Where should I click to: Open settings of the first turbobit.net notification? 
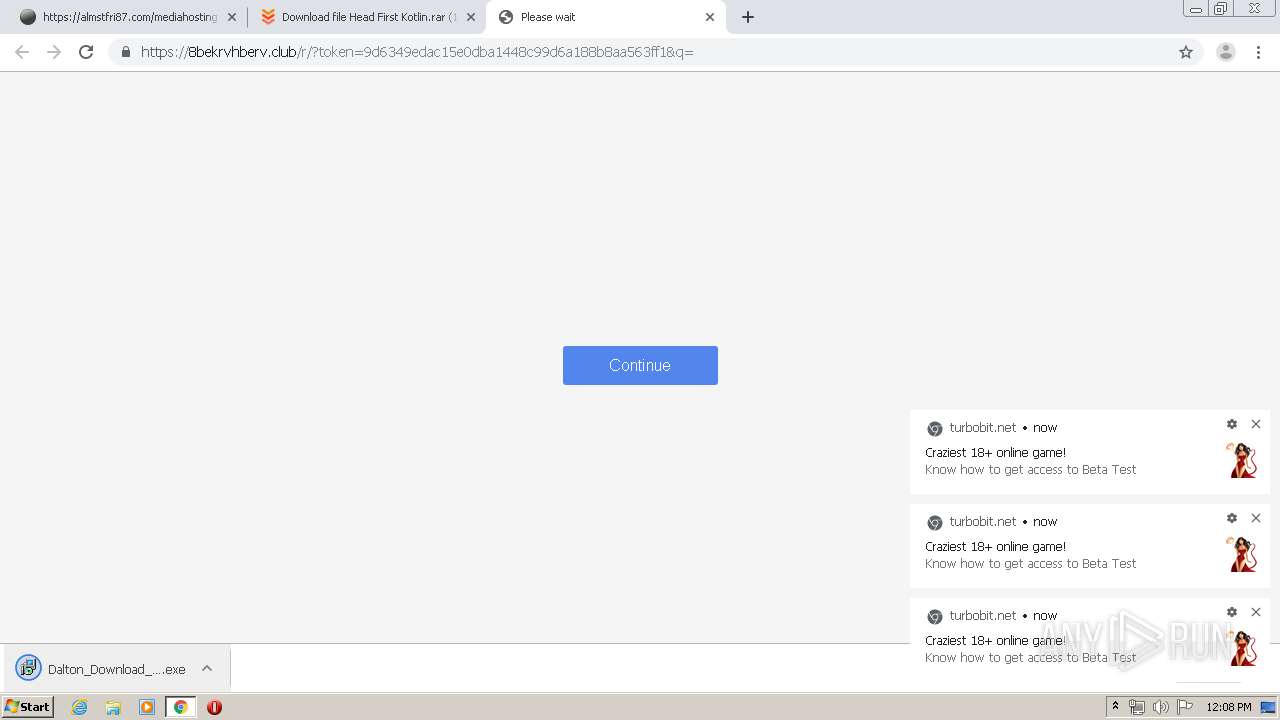(1232, 424)
